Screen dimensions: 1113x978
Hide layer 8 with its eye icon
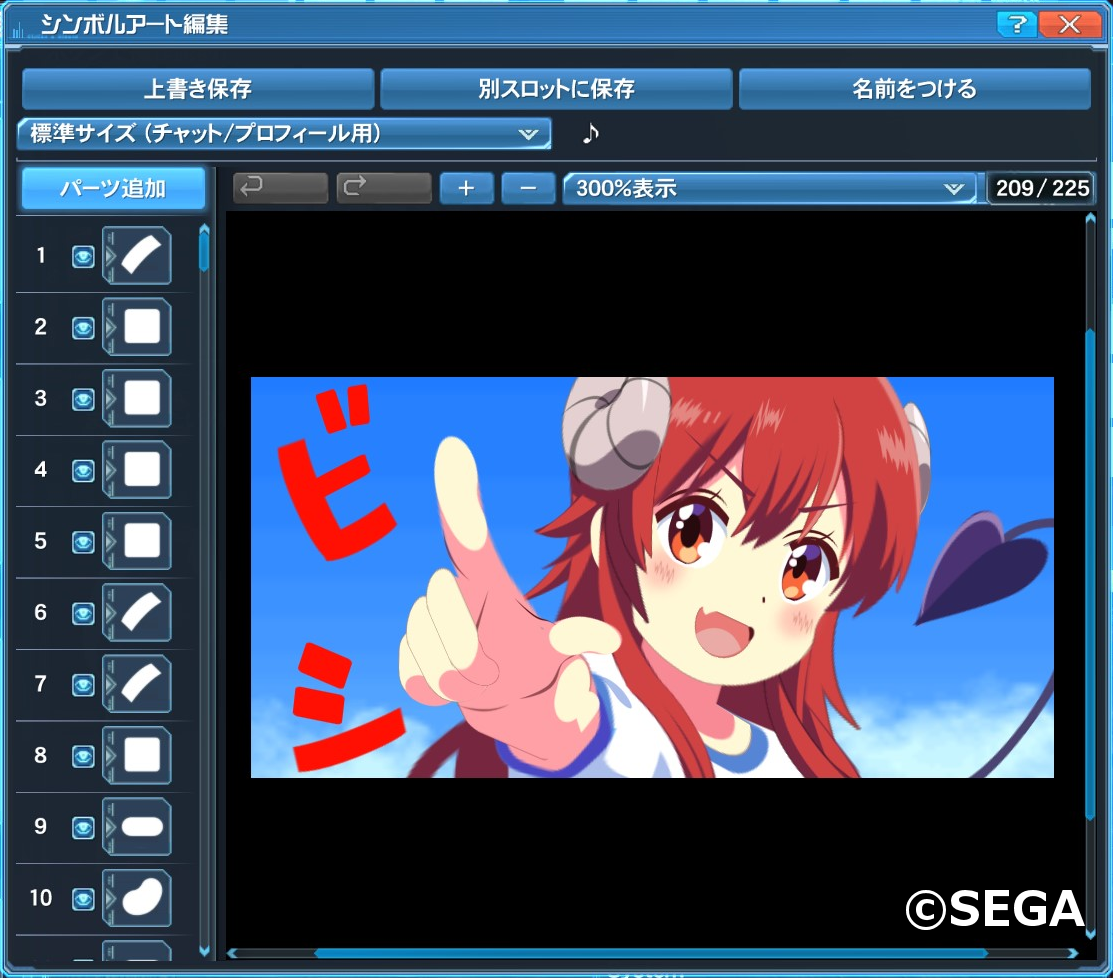point(83,757)
